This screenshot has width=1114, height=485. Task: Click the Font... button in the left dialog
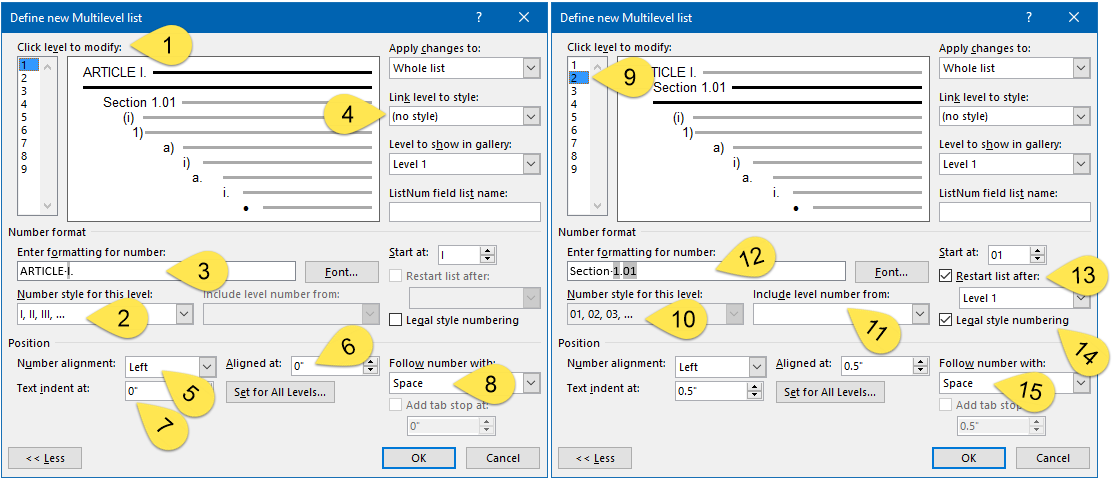point(342,272)
